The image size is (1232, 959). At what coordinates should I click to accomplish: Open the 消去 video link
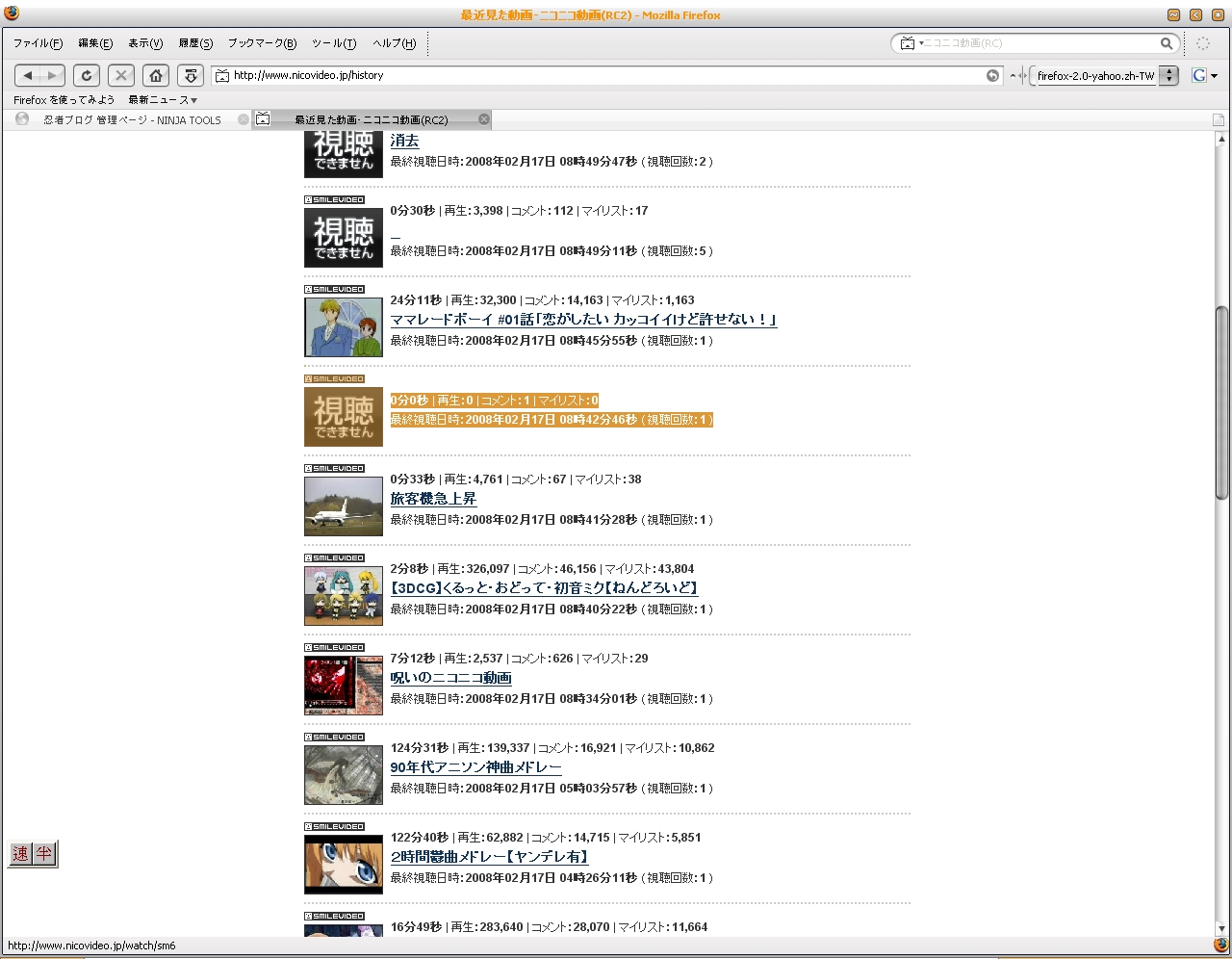click(x=404, y=141)
